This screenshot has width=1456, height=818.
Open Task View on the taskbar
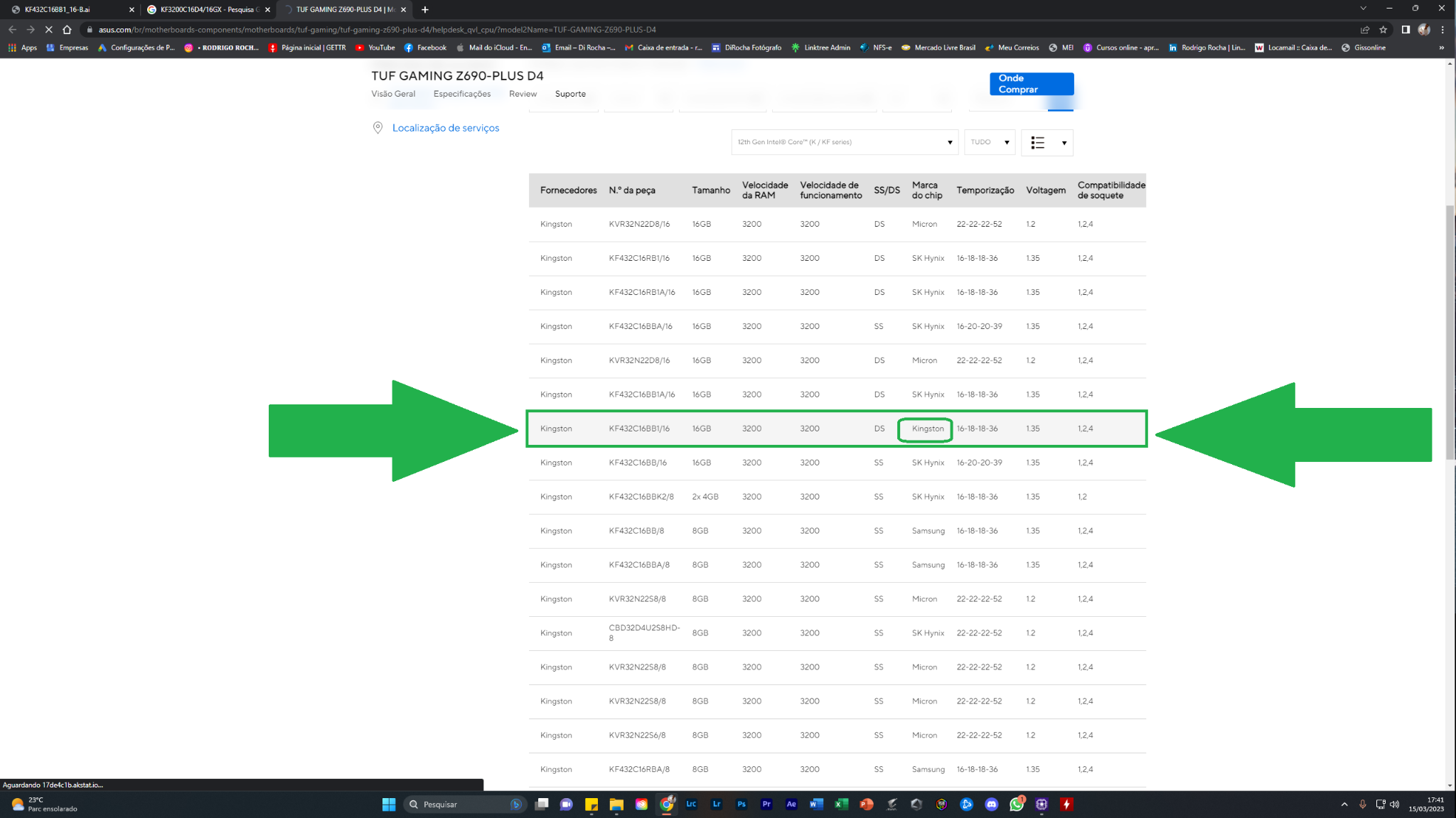pyautogui.click(x=542, y=804)
